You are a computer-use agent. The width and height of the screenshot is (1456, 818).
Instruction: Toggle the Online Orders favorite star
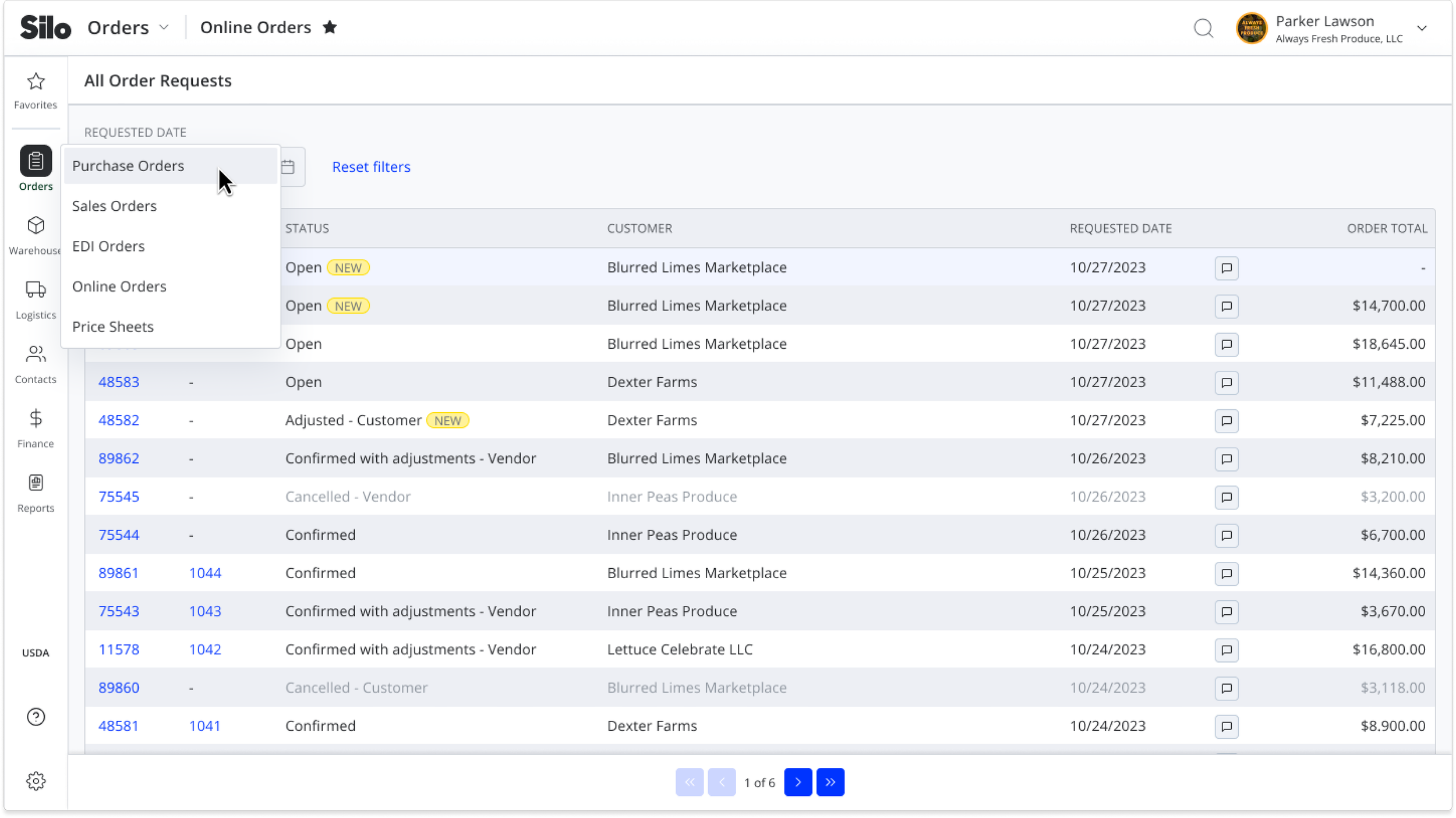point(330,27)
